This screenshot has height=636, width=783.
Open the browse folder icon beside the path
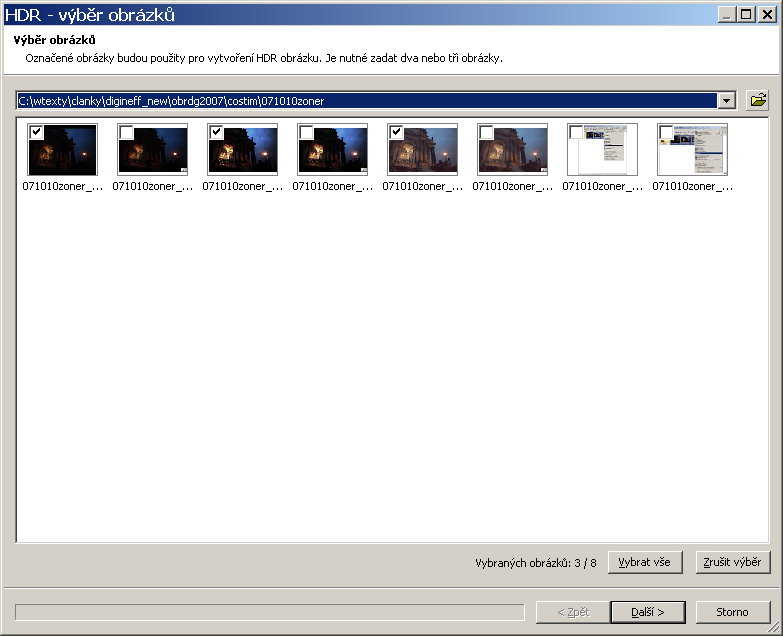[758, 100]
